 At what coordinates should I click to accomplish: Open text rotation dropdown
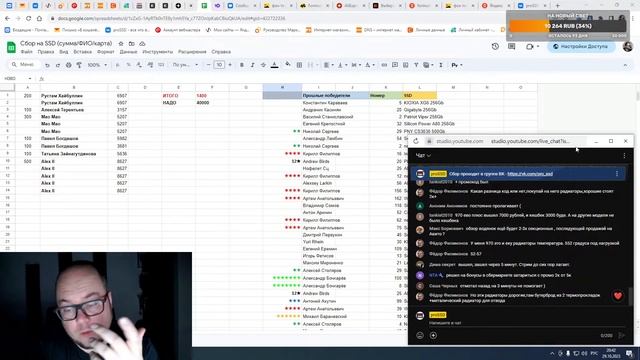point(369,65)
